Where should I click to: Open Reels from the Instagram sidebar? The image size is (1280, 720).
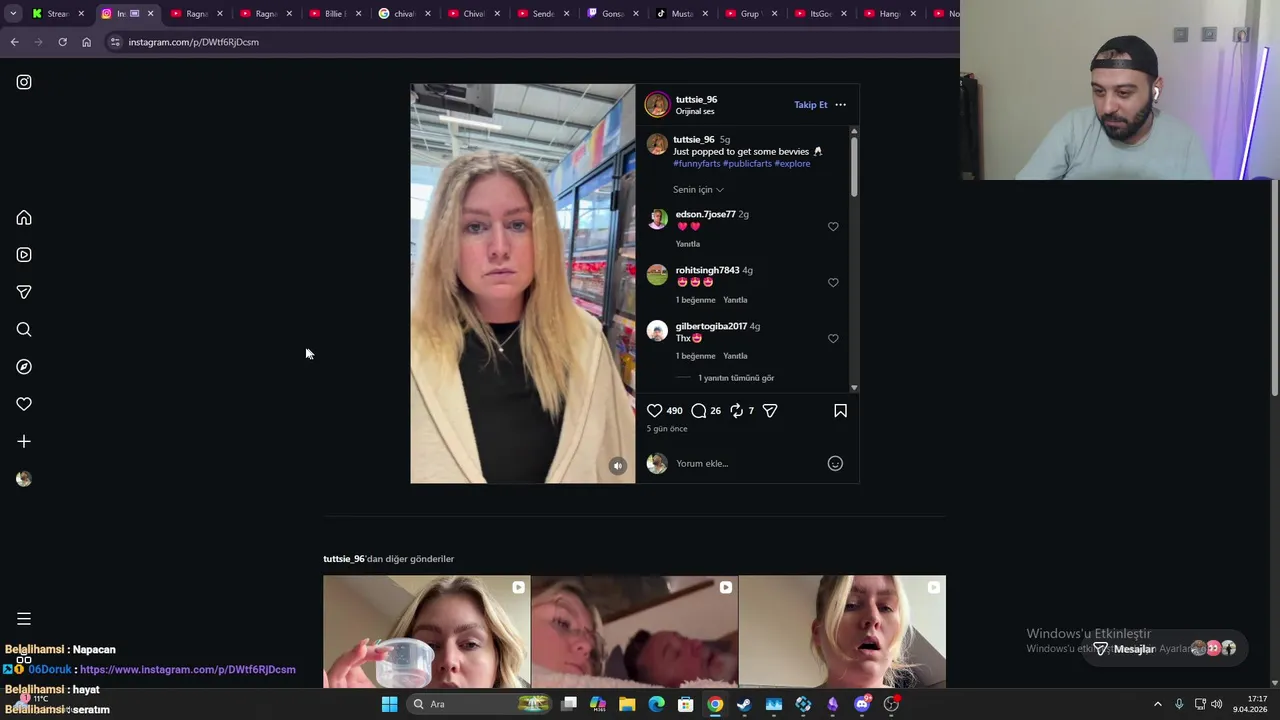[x=24, y=255]
